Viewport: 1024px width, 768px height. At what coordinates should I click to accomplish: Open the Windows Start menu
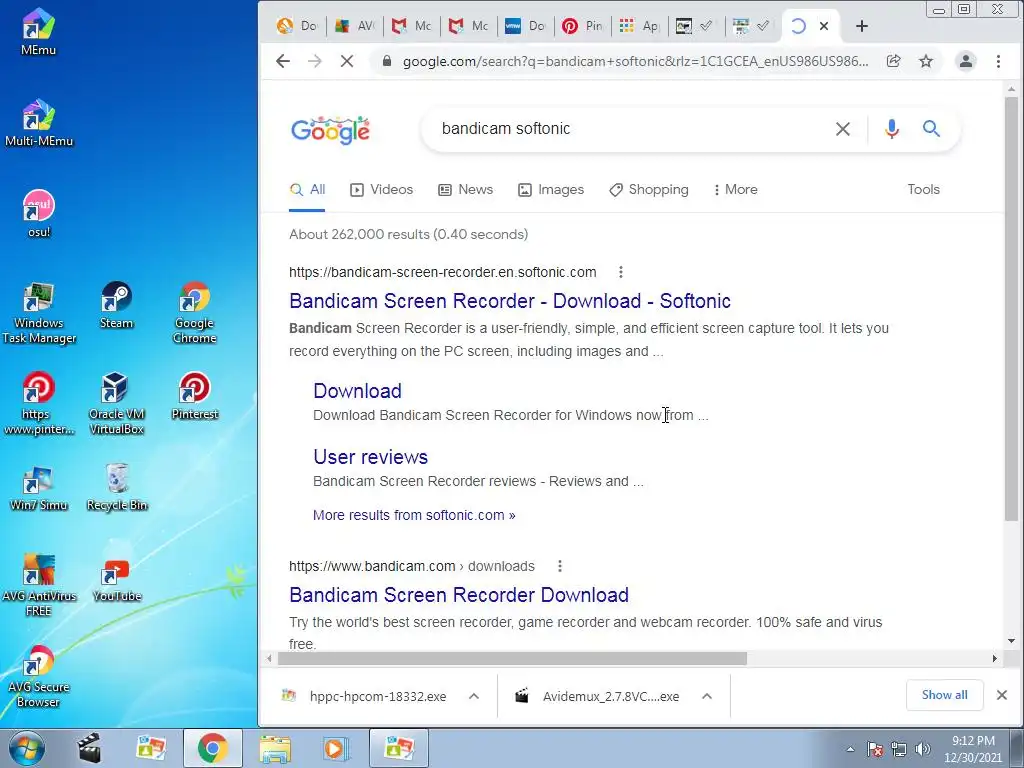pos(26,748)
